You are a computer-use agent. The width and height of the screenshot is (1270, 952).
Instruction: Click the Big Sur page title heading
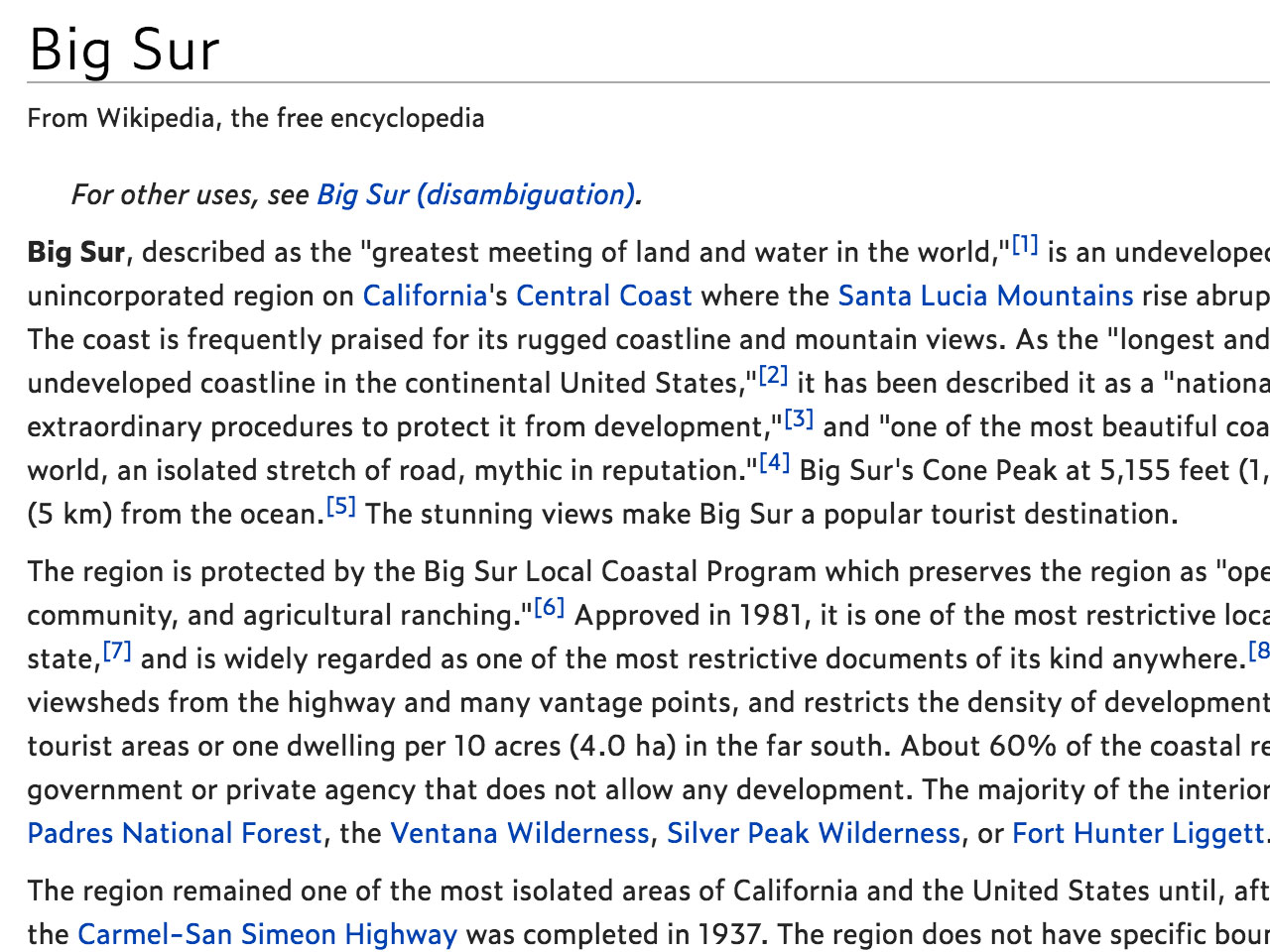(x=124, y=50)
